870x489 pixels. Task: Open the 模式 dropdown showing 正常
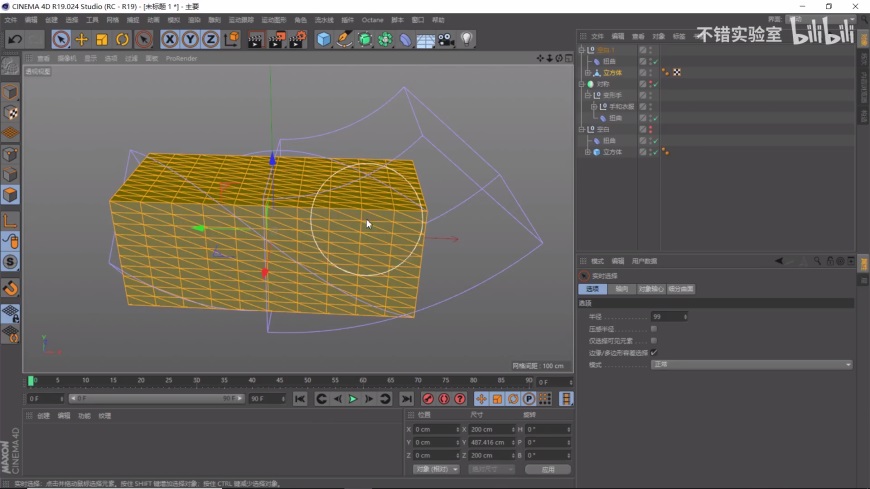[x=750, y=364]
